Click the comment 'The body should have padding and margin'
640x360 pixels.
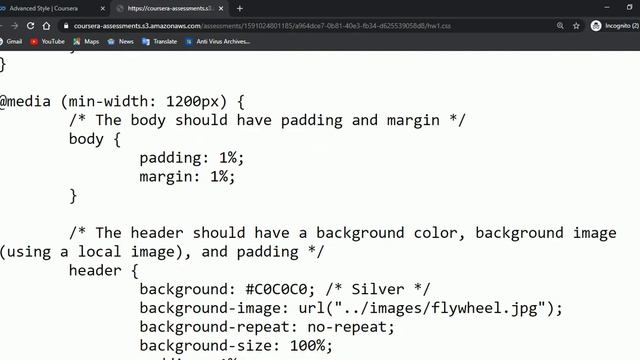(x=267, y=120)
